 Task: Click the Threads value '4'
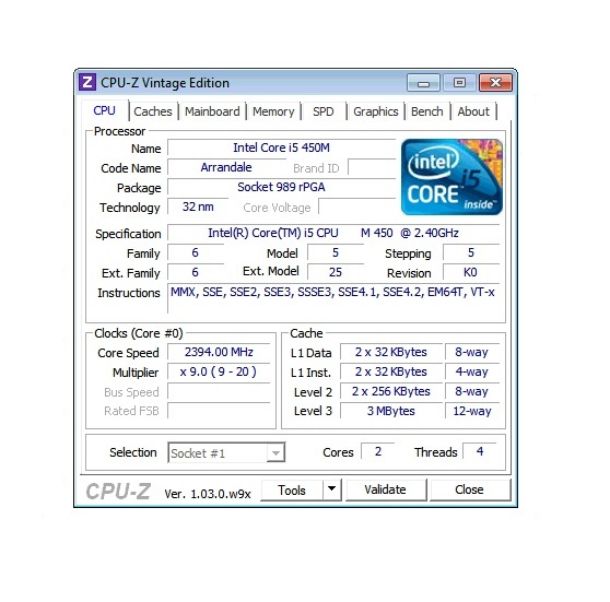pyautogui.click(x=480, y=451)
